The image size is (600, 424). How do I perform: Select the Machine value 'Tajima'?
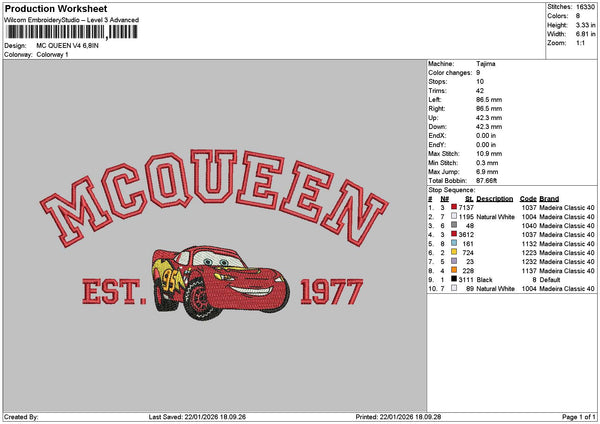tap(486, 64)
